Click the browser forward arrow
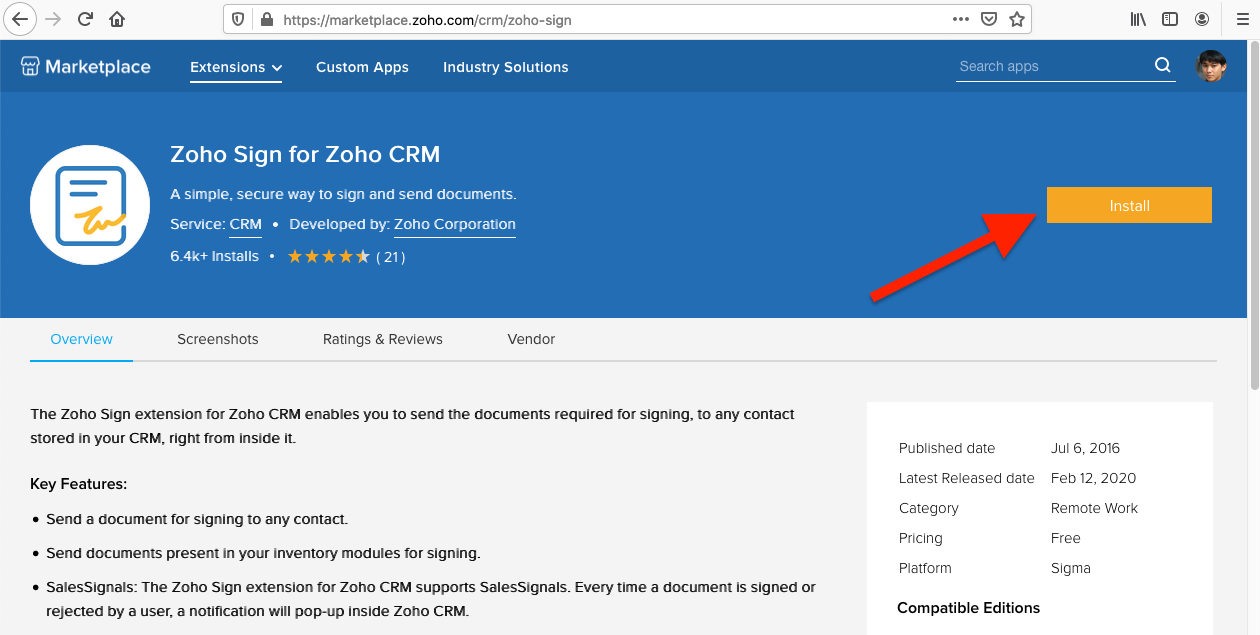 pos(53,19)
